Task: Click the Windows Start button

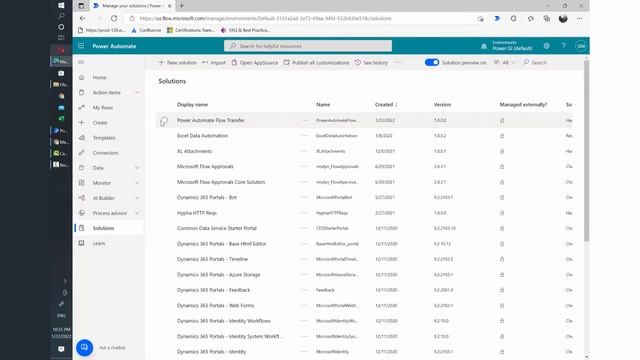Action: (x=61, y=5)
